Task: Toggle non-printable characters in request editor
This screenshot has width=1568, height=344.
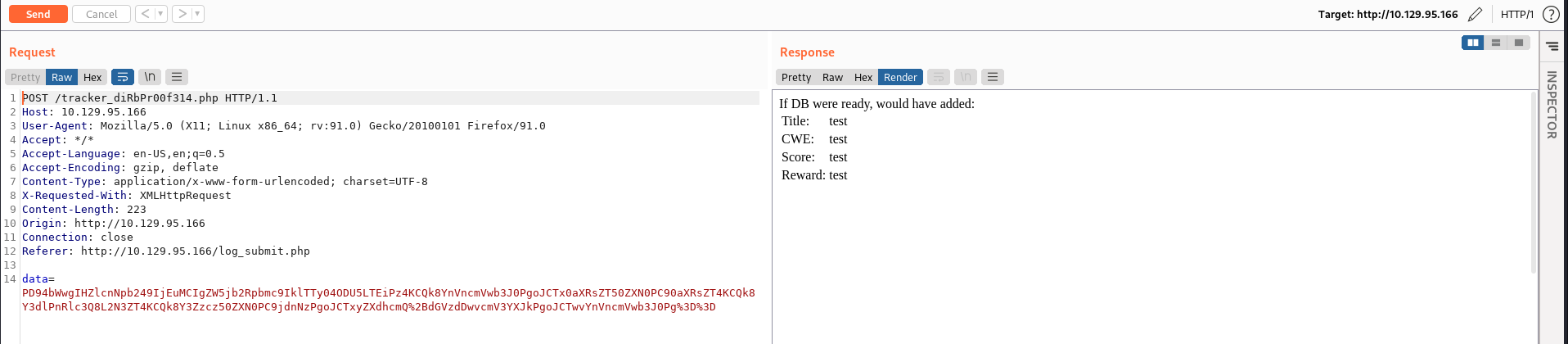Action: (x=150, y=77)
